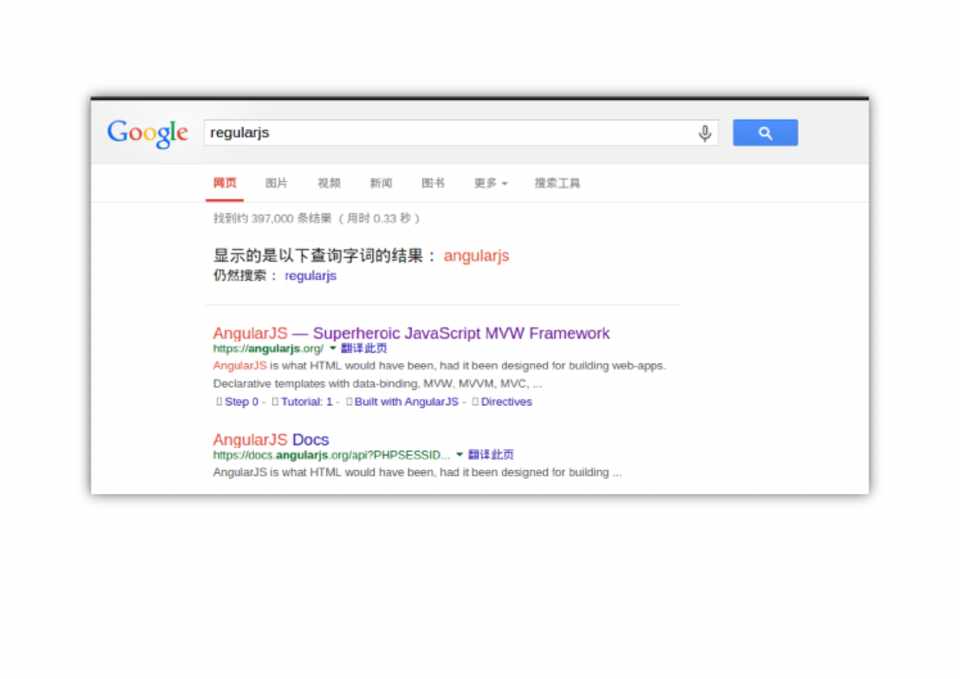This screenshot has width=960, height=679.
Task: Open AngularJS Superheroic JavaScript MVW Framework result
Action: pos(411,333)
